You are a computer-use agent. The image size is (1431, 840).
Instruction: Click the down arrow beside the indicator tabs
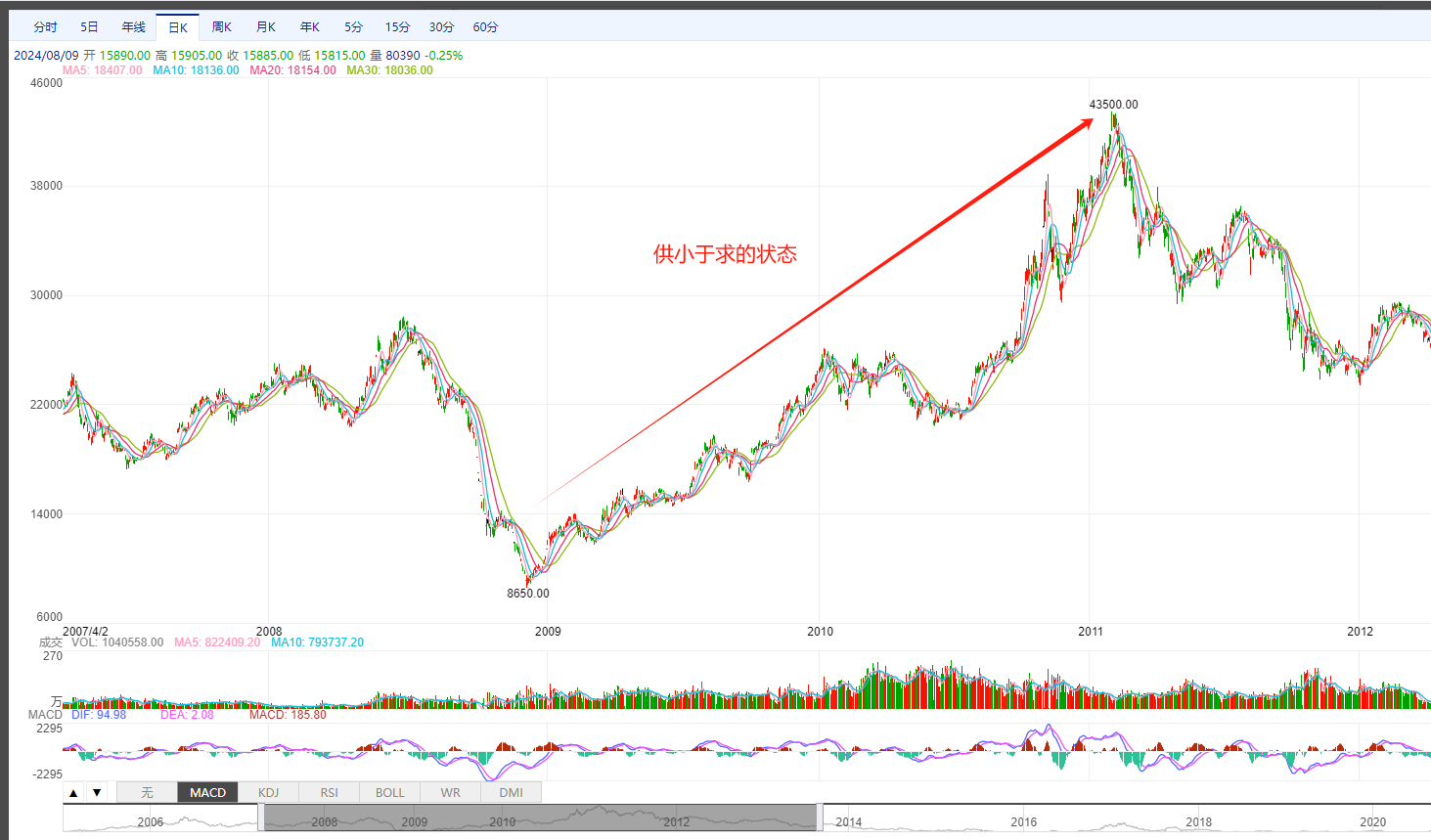97,793
